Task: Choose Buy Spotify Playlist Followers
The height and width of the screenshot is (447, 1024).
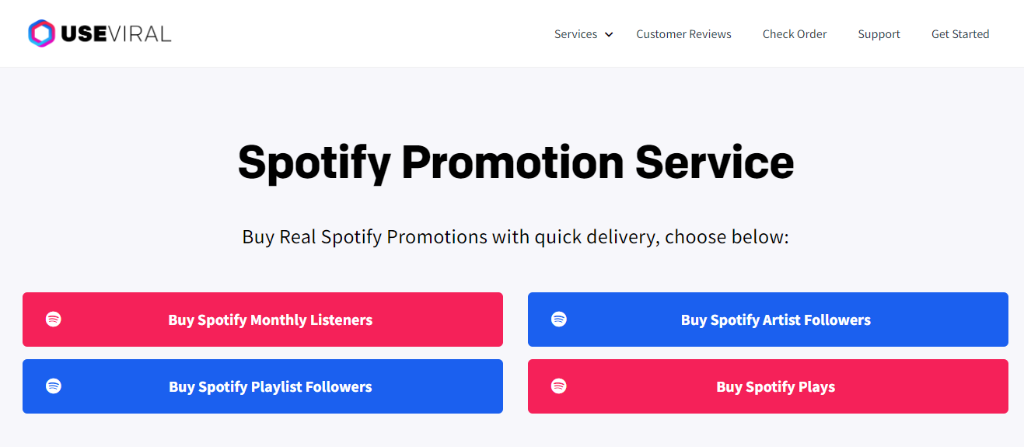Action: (x=263, y=386)
